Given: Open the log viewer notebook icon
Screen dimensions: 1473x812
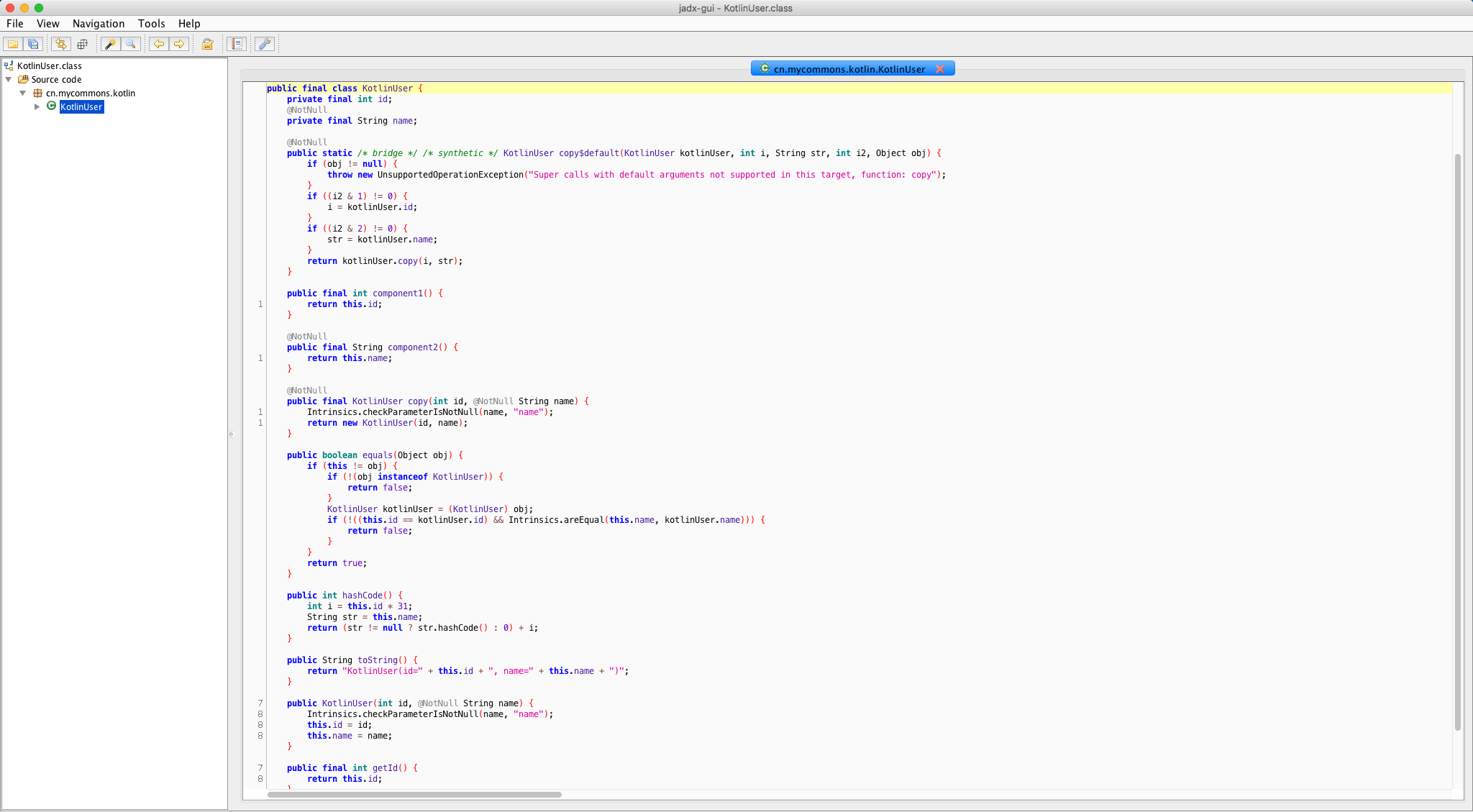Looking at the screenshot, I should click(237, 44).
